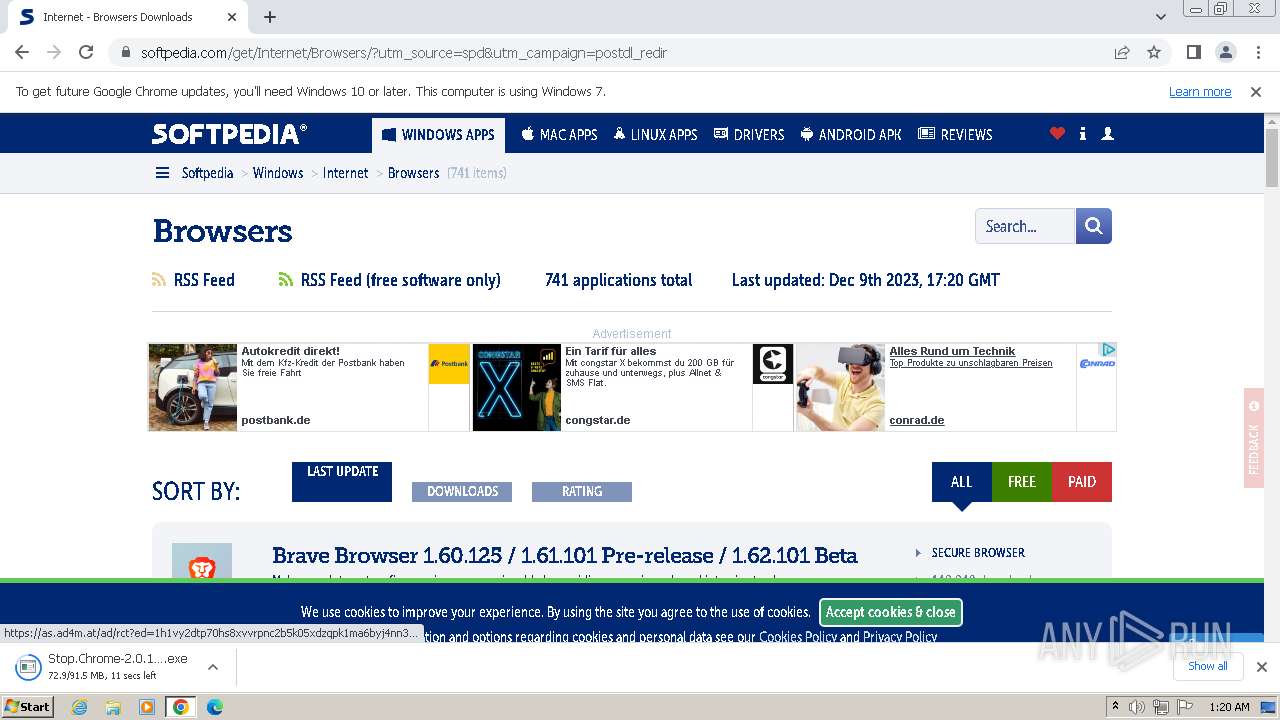The image size is (1280, 720).
Task: Go to the Softpedia logo homepage
Action: click(230, 133)
